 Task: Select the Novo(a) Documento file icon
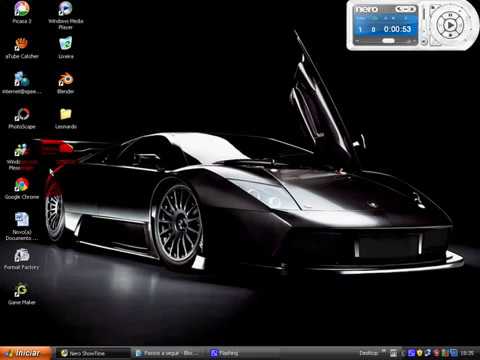[x=22, y=227]
